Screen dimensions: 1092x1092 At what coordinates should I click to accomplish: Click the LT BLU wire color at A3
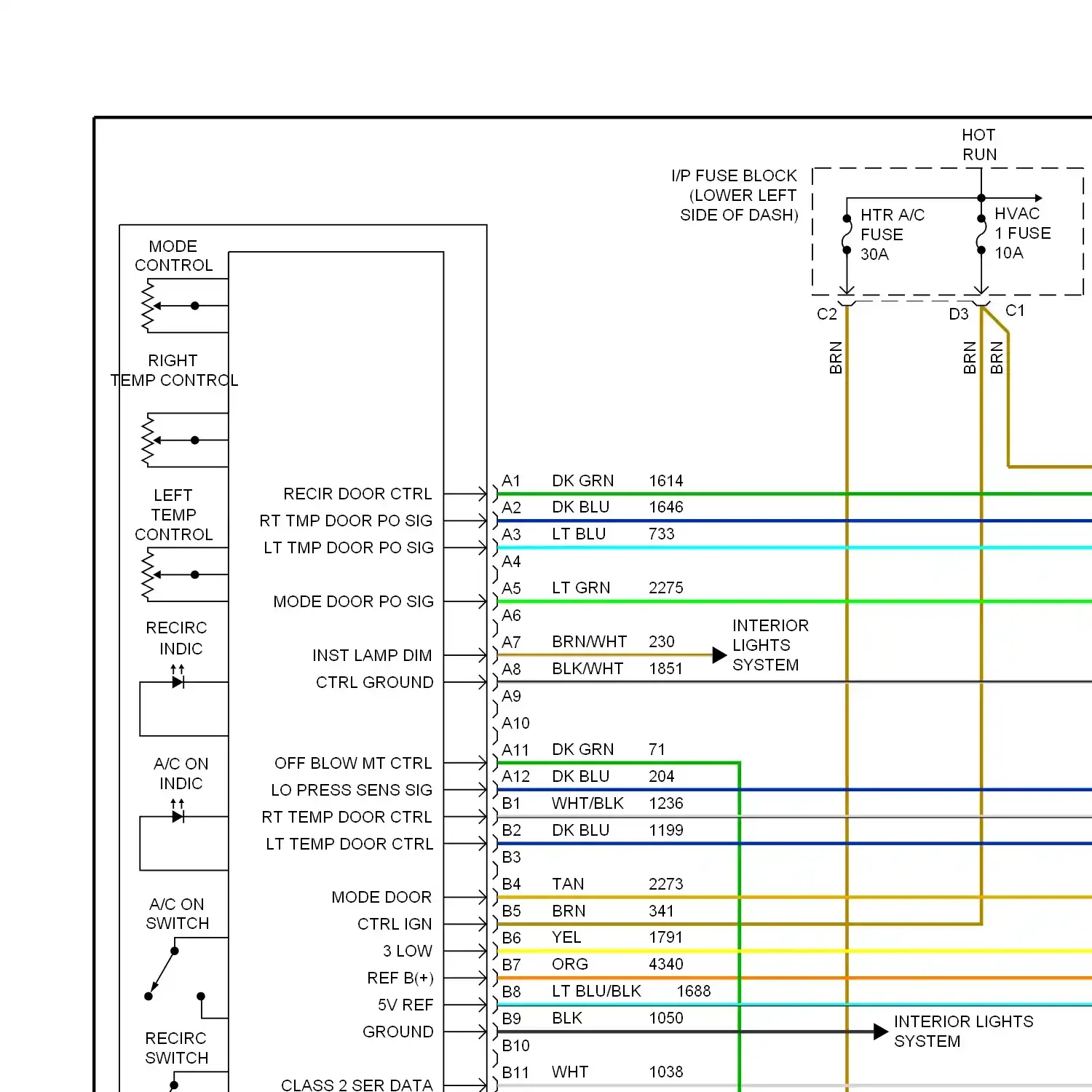(x=579, y=534)
